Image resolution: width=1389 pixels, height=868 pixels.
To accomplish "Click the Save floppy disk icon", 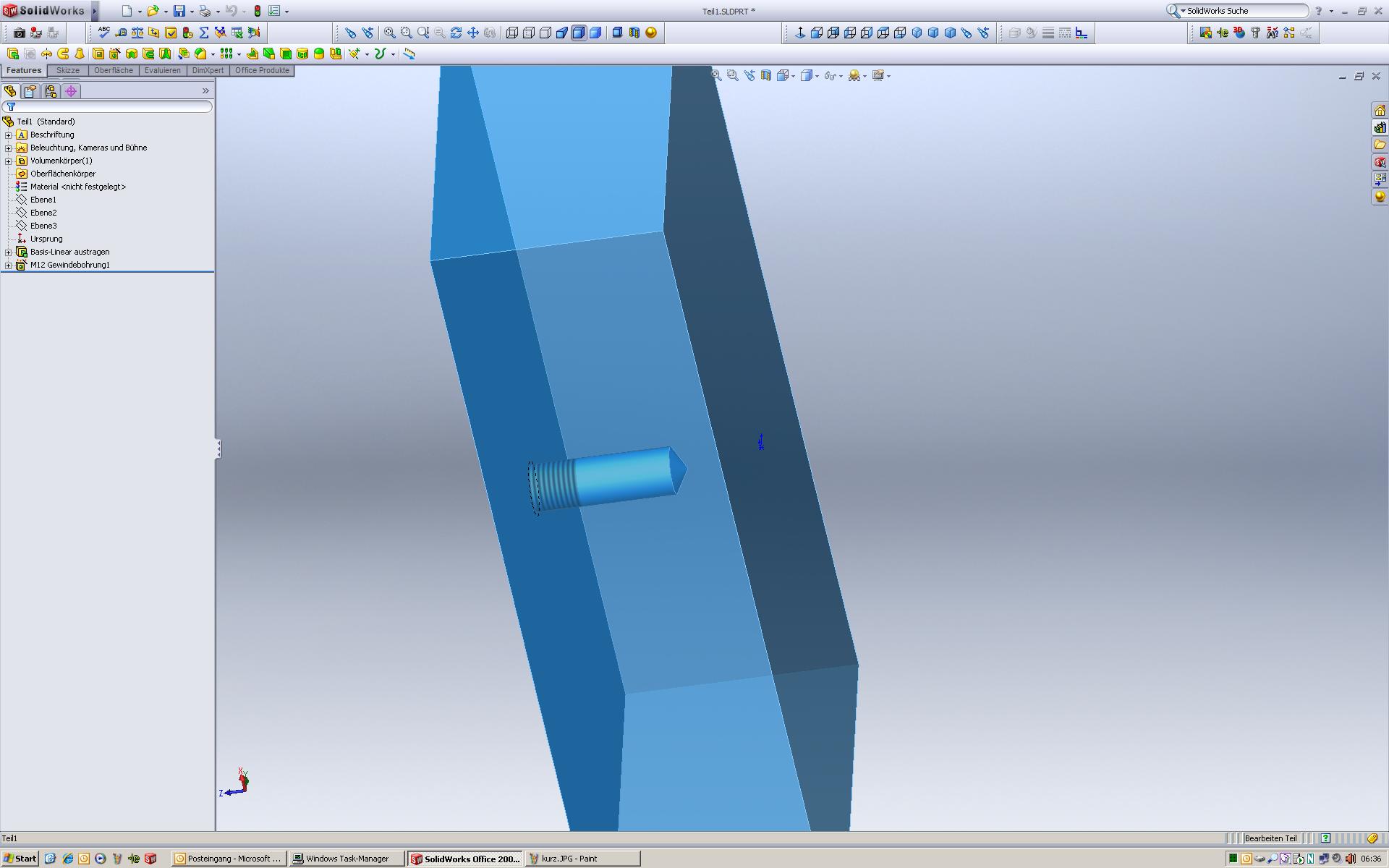I will 179,11.
